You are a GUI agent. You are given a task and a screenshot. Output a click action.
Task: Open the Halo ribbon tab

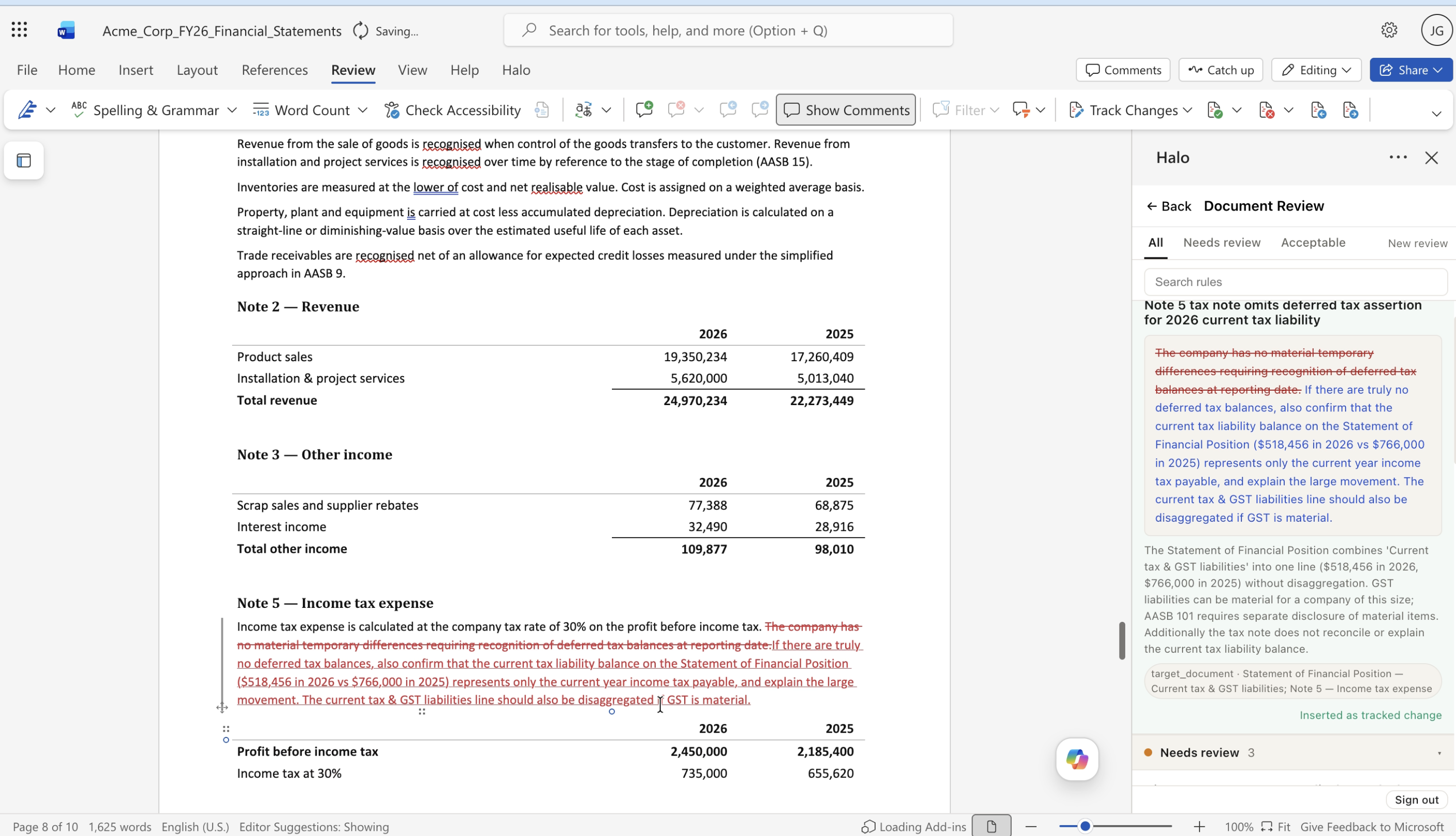pyautogui.click(x=516, y=70)
